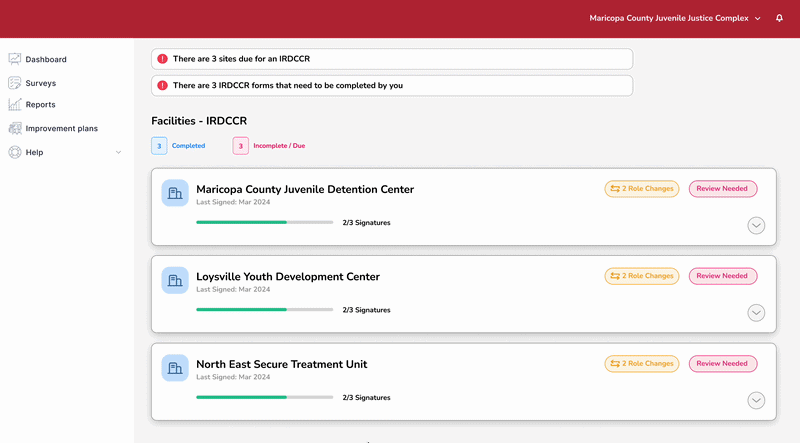This screenshot has width=800, height=443.
Task: Click Maricopa County Juvenile Detention Center building icon
Action: click(x=175, y=193)
